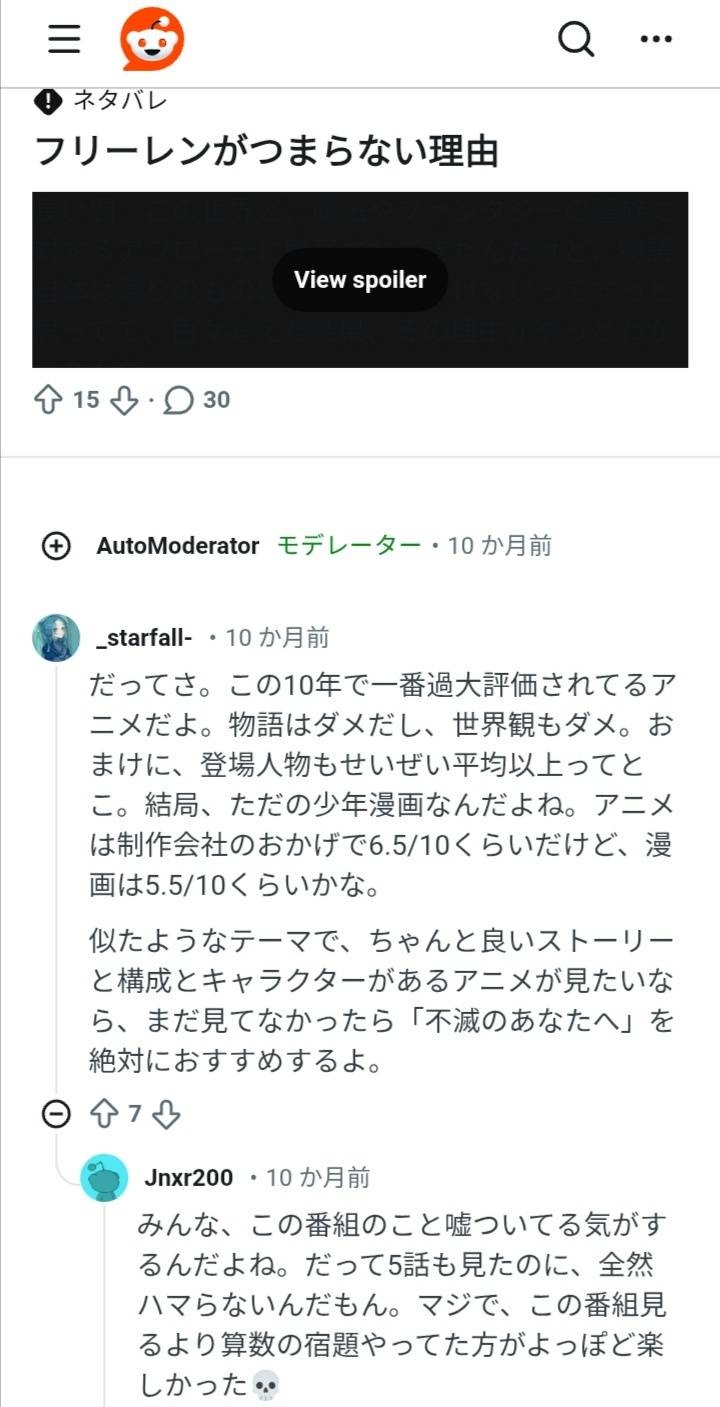Downvote the フリーレン post

click(122, 400)
